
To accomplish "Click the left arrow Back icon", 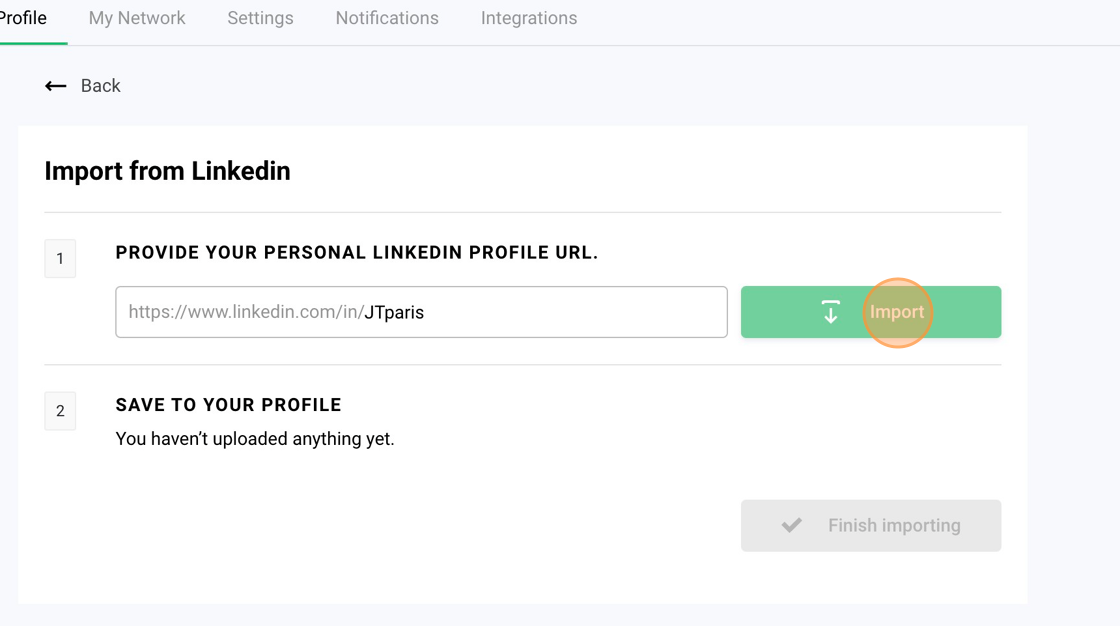I will [56, 86].
